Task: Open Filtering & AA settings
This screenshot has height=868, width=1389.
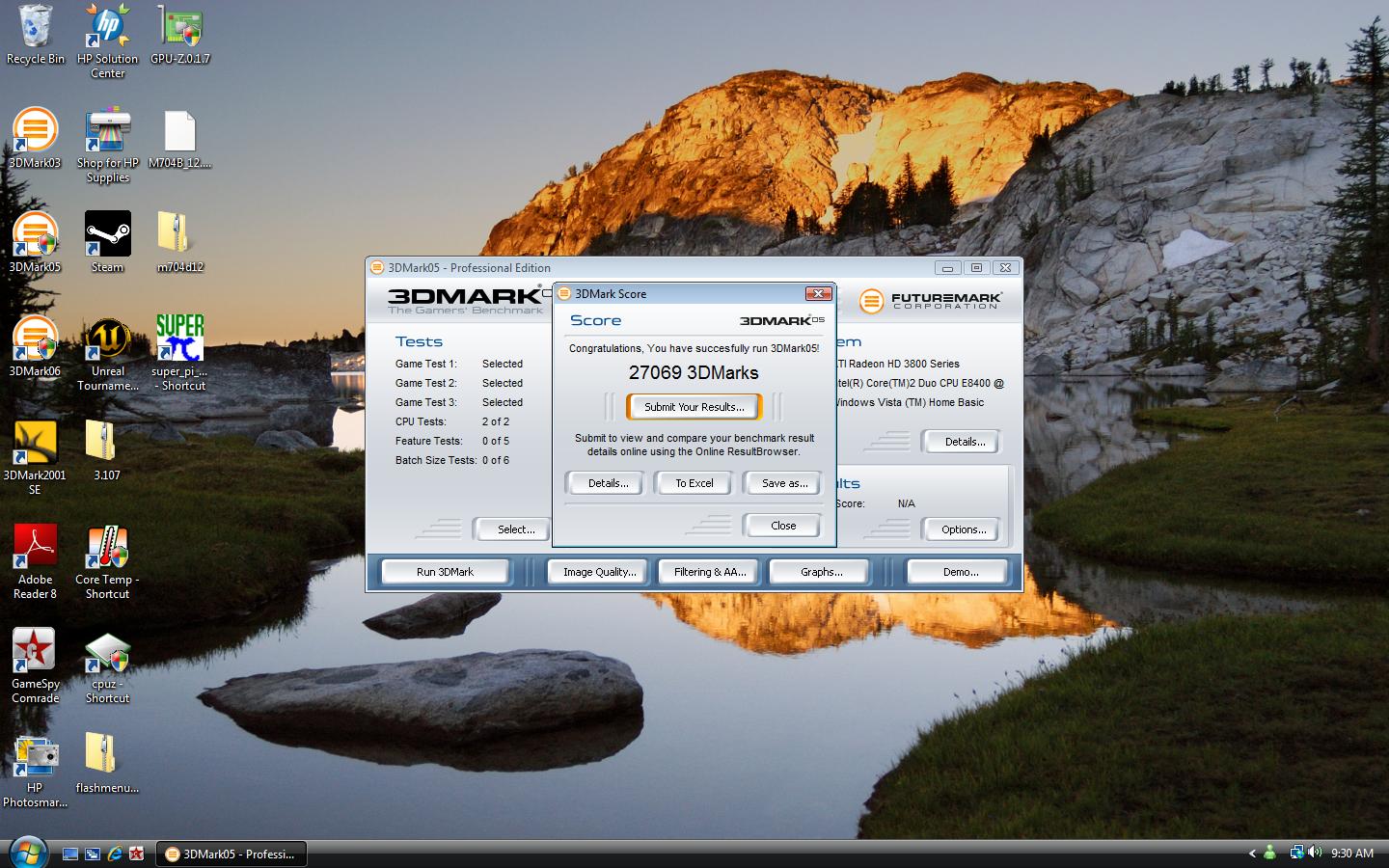Action: click(710, 572)
